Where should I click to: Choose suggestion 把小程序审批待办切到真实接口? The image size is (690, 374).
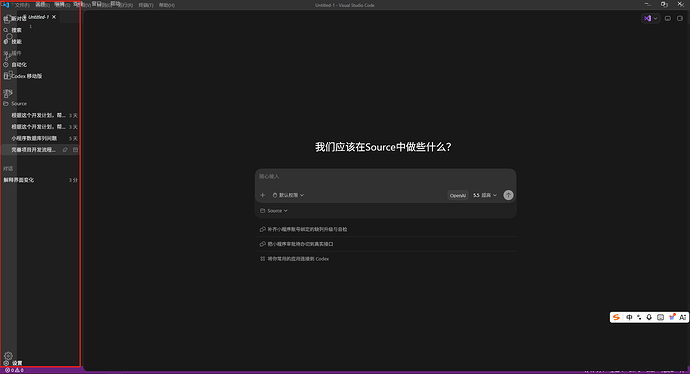click(385, 244)
